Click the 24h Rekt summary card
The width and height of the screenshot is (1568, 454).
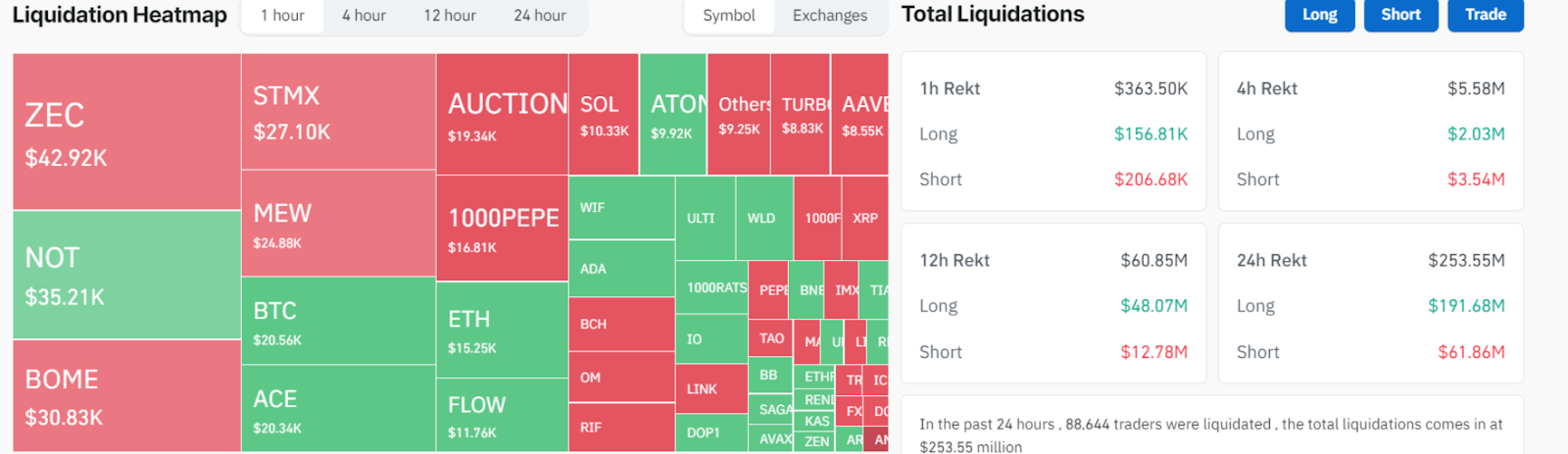click(1370, 304)
